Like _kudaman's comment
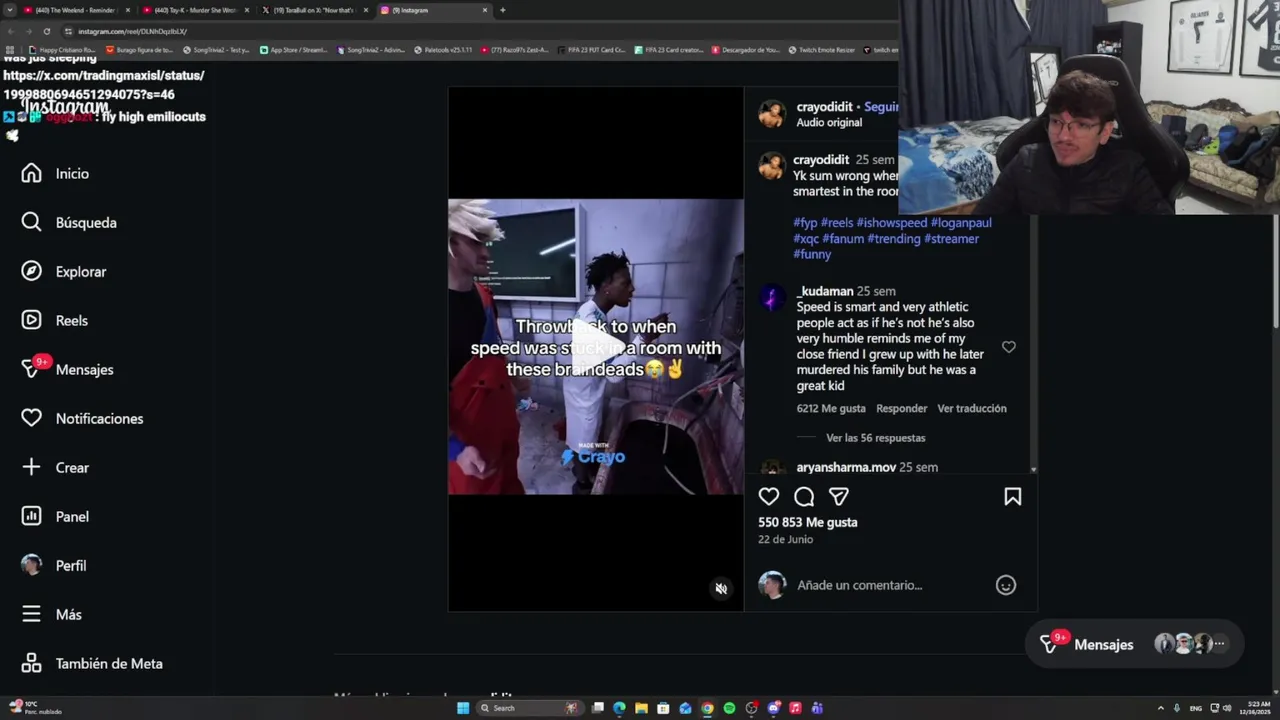 1008,347
